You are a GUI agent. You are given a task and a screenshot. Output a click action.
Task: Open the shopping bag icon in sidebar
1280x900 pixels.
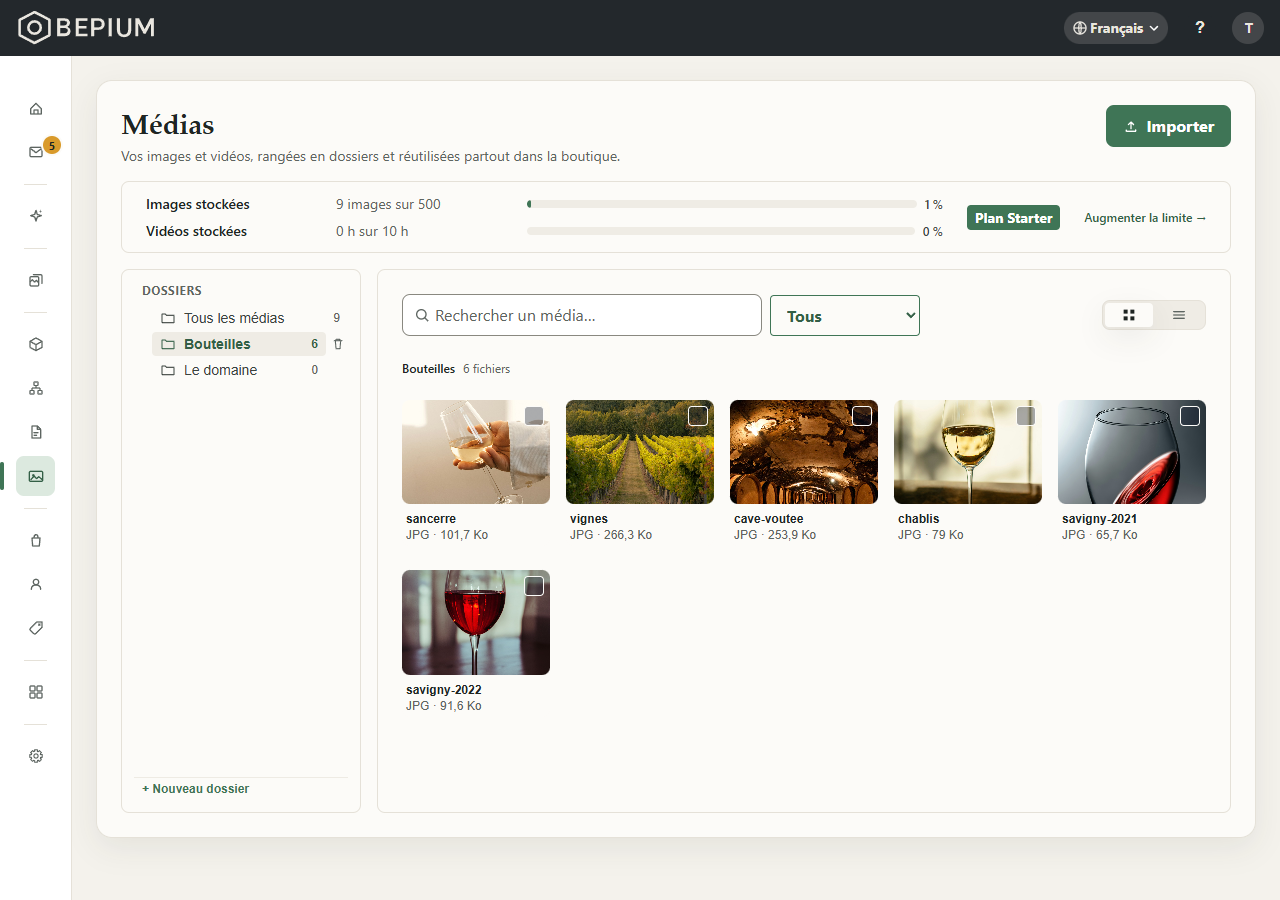click(36, 540)
